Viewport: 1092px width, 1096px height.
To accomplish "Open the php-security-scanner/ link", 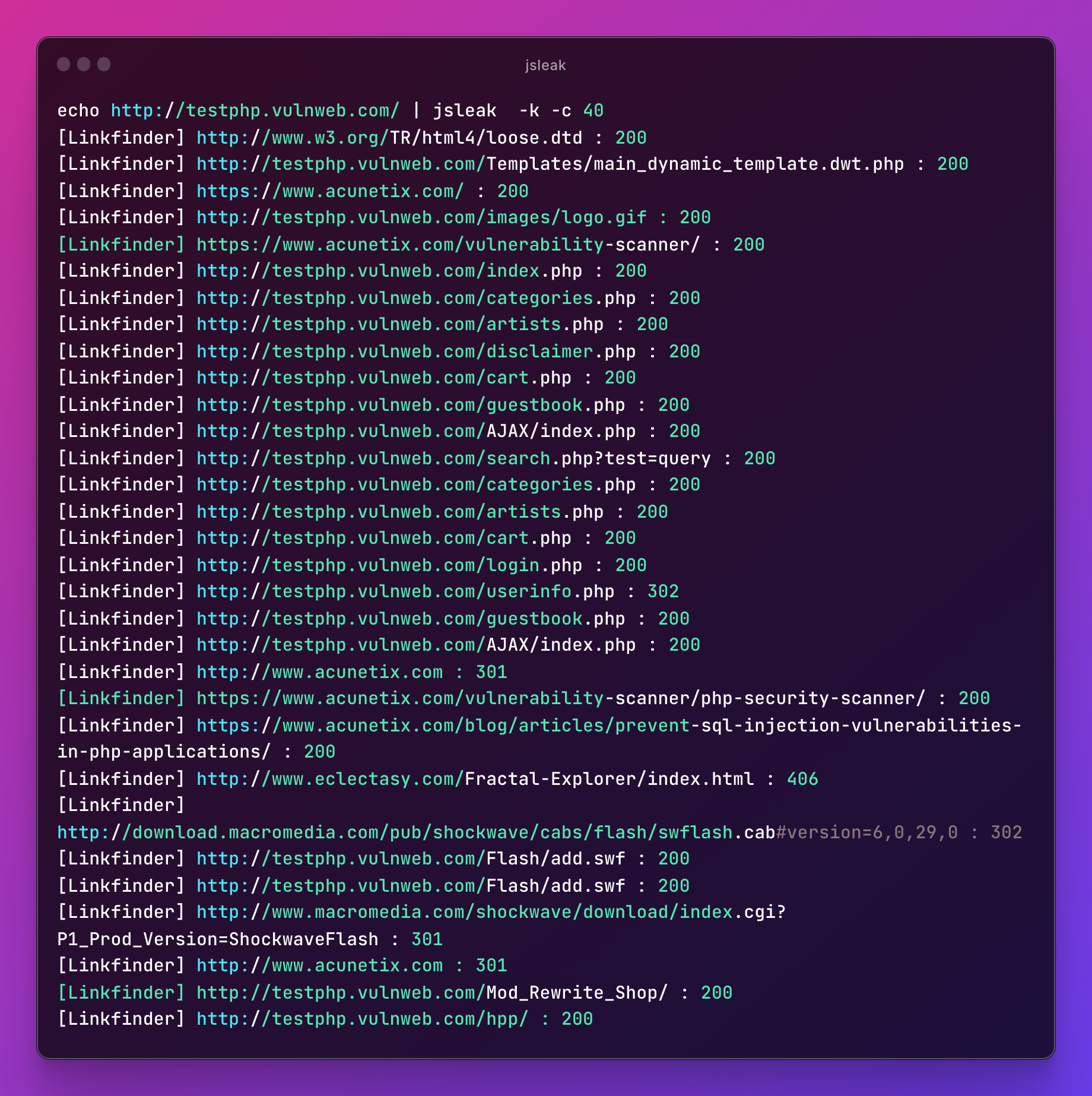I will [561, 699].
